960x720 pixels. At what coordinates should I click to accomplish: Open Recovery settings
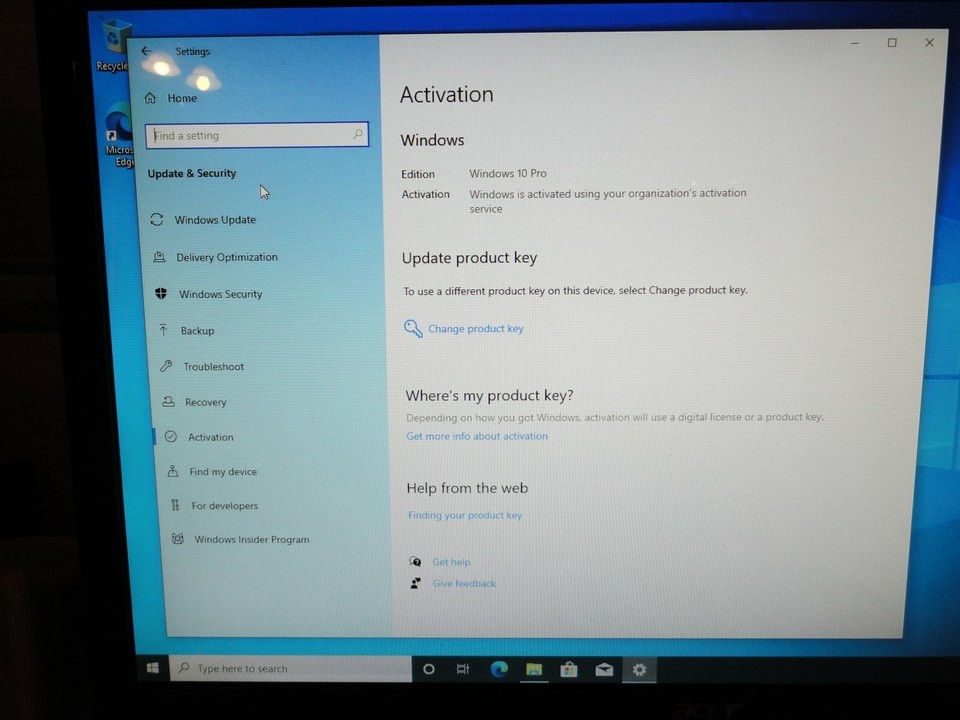[x=205, y=402]
